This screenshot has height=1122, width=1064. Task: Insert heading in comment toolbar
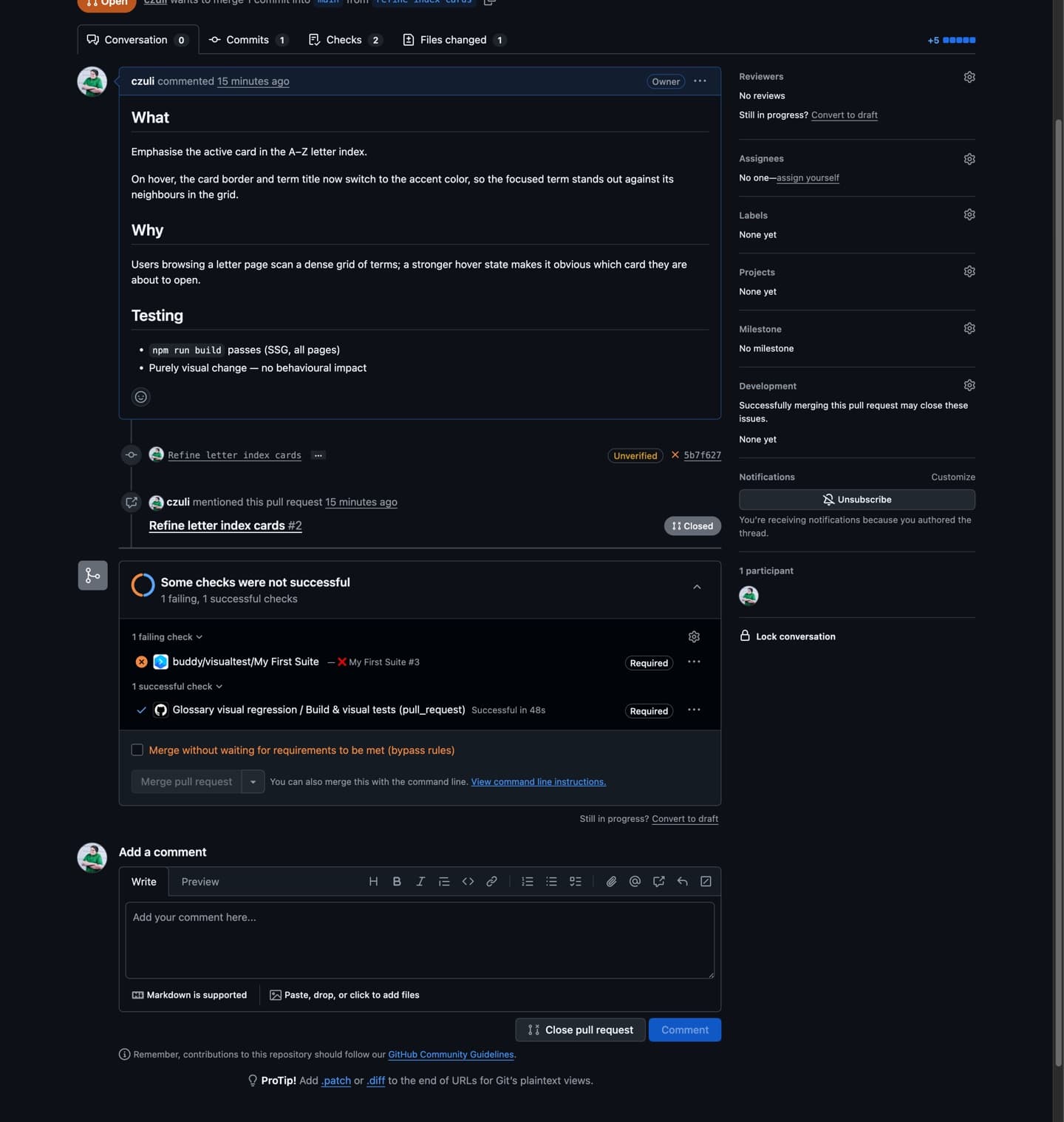click(x=373, y=881)
